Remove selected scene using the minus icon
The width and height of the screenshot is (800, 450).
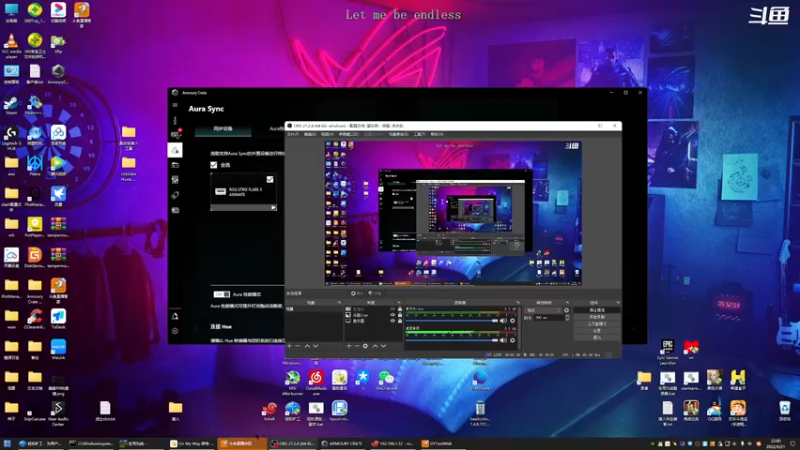point(297,346)
